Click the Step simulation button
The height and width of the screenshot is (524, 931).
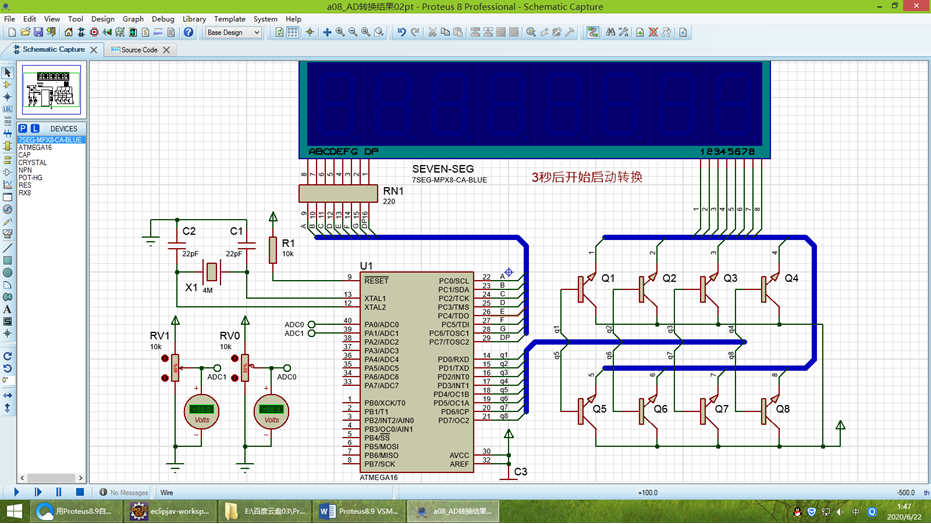coord(38,492)
